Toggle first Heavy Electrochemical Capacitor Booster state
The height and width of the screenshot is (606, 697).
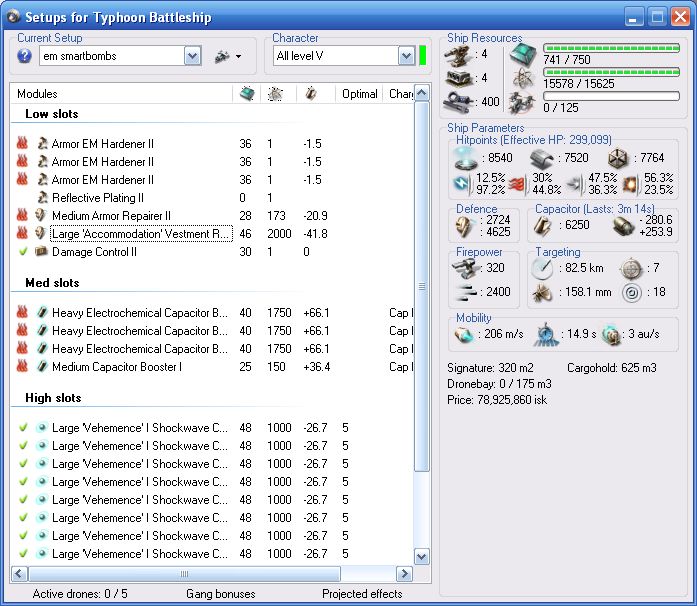click(x=22, y=312)
